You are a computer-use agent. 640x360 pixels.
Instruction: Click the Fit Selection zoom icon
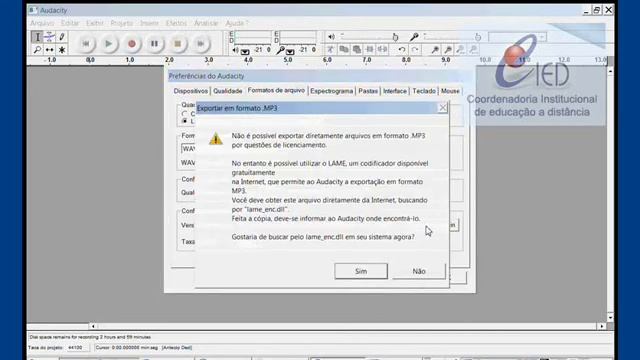pos(460,49)
